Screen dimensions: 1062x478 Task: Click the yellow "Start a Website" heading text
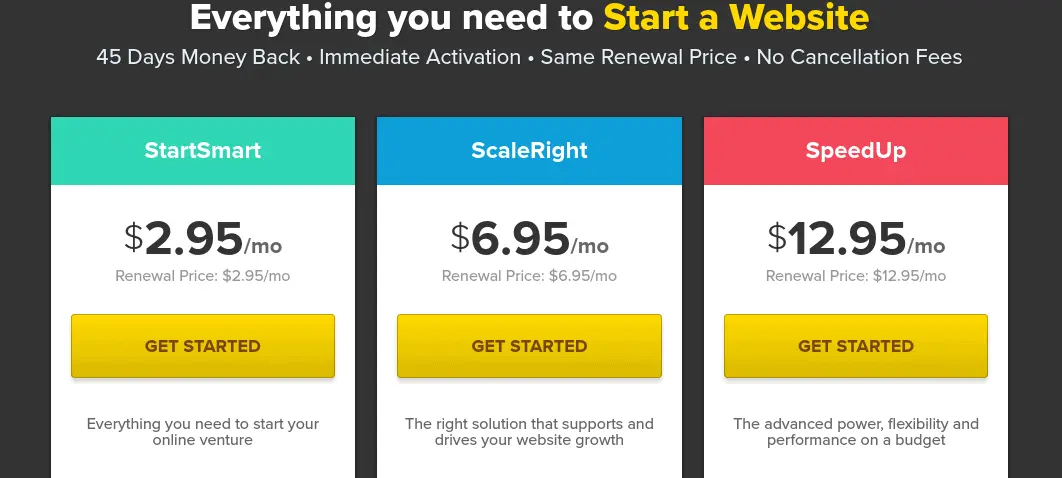[x=736, y=17]
